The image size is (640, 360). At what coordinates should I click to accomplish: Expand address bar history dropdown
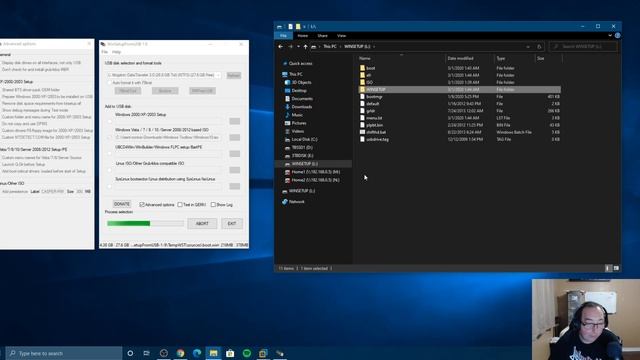click(x=528, y=47)
